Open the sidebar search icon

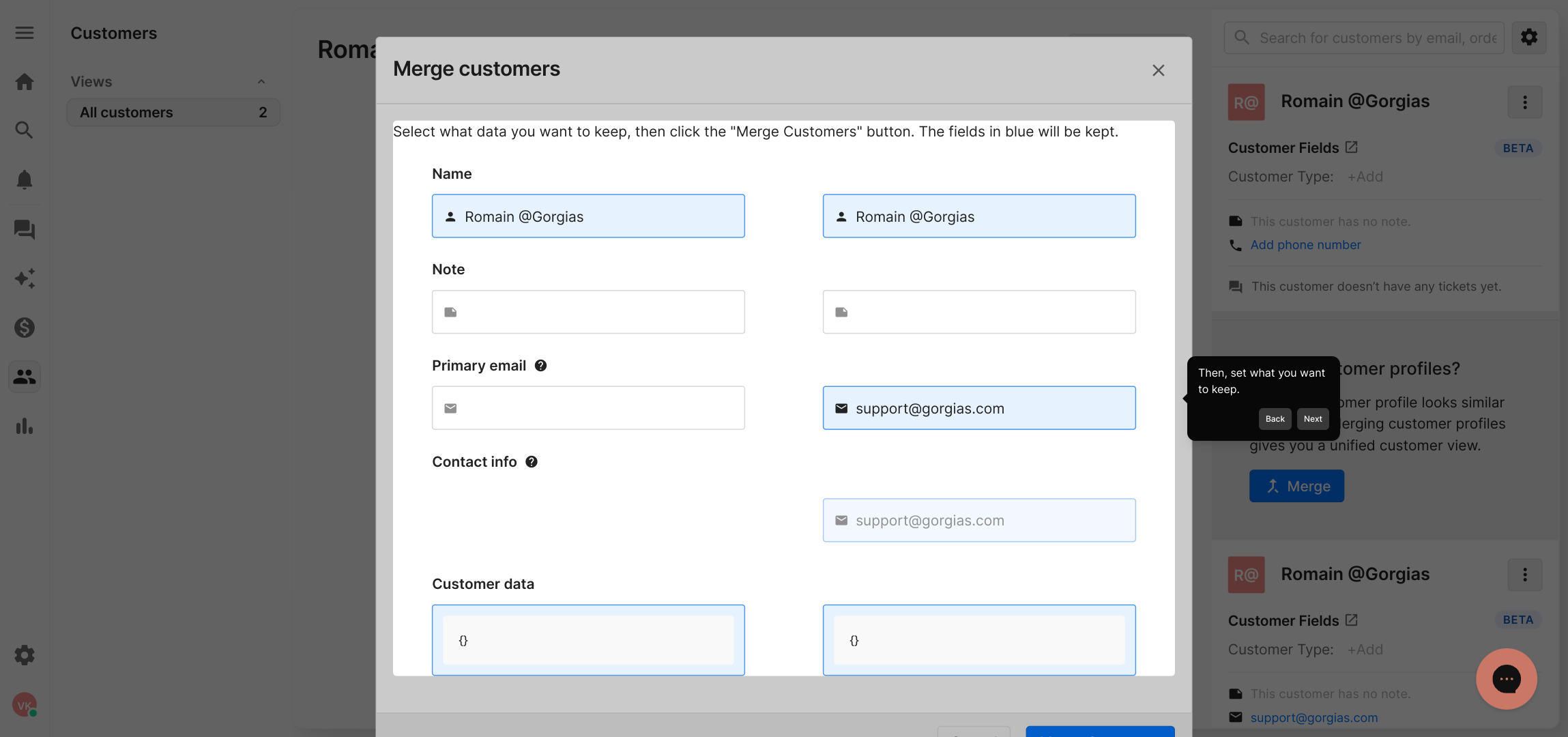[25, 130]
